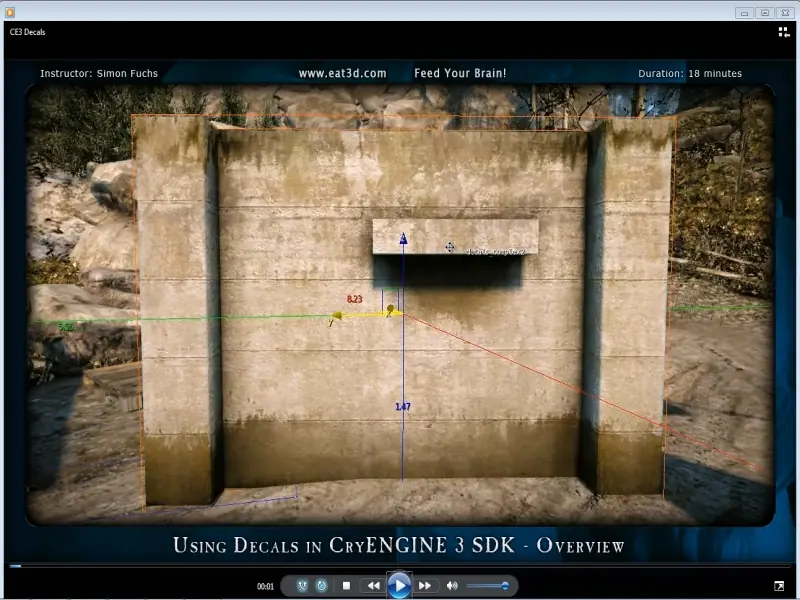Image resolution: width=800 pixels, height=600 pixels.
Task: Click the seek bar progress track
Action: pos(400,566)
